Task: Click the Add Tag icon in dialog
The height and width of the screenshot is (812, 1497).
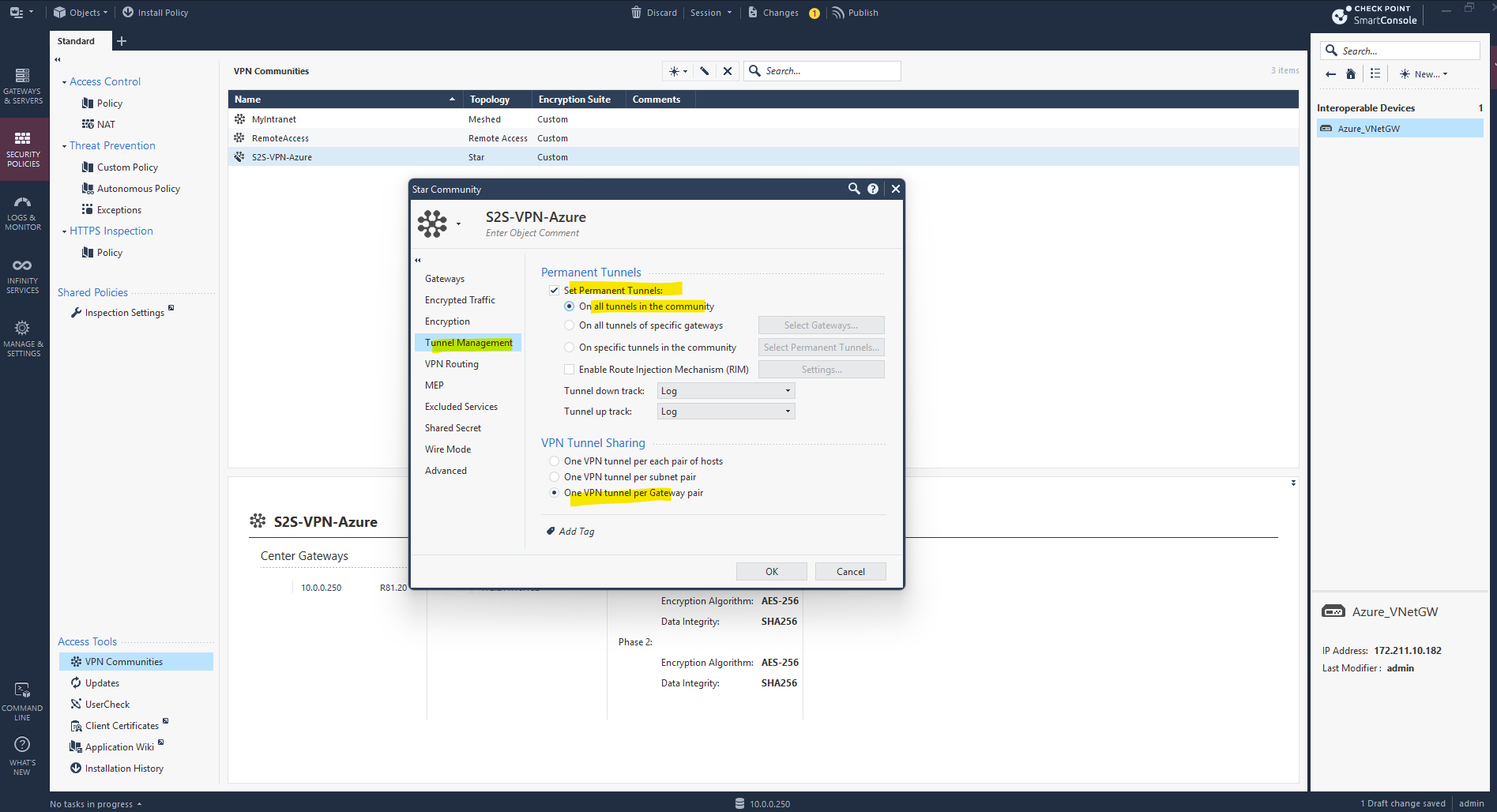Action: point(551,531)
